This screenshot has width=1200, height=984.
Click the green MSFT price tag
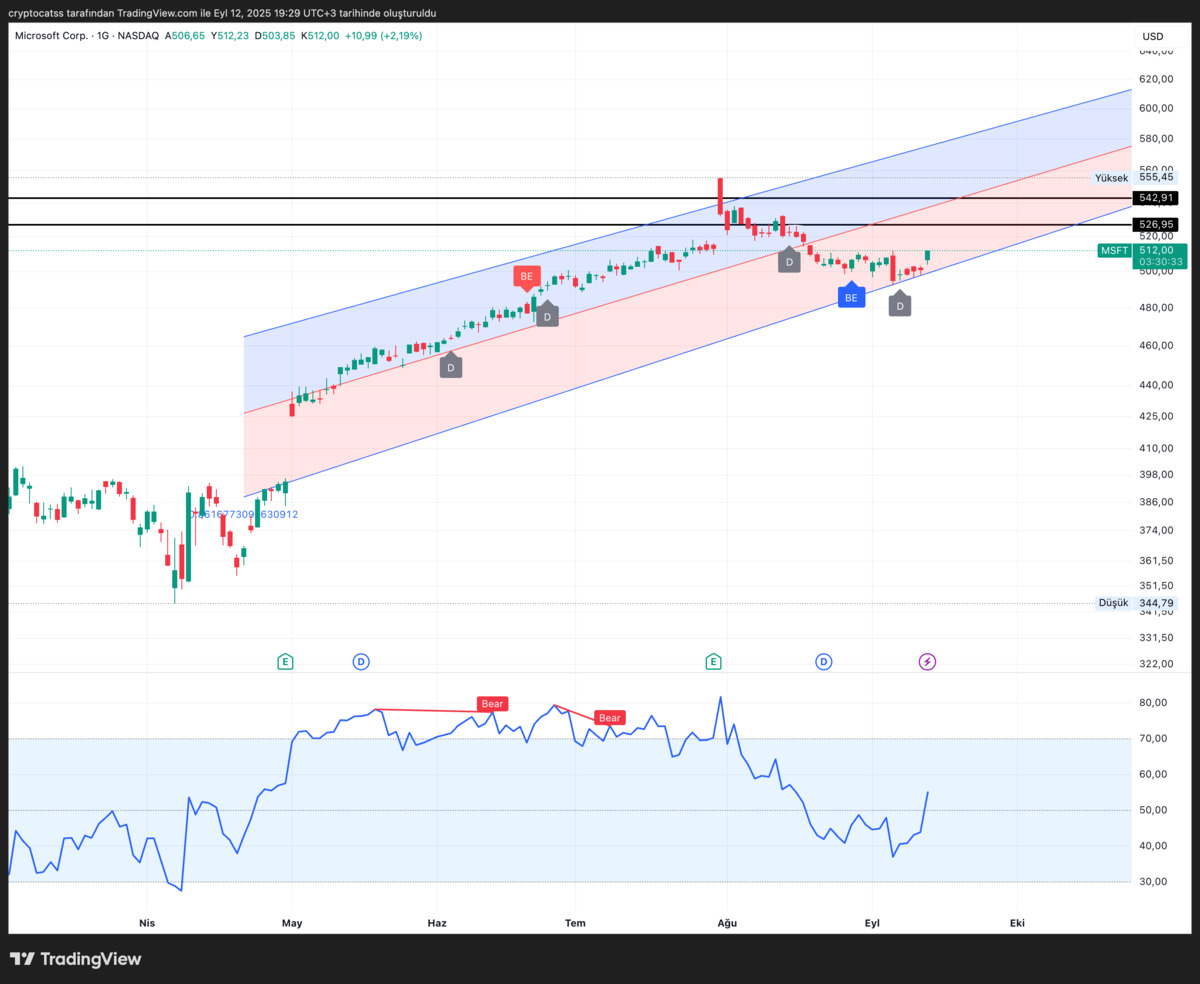click(1114, 251)
